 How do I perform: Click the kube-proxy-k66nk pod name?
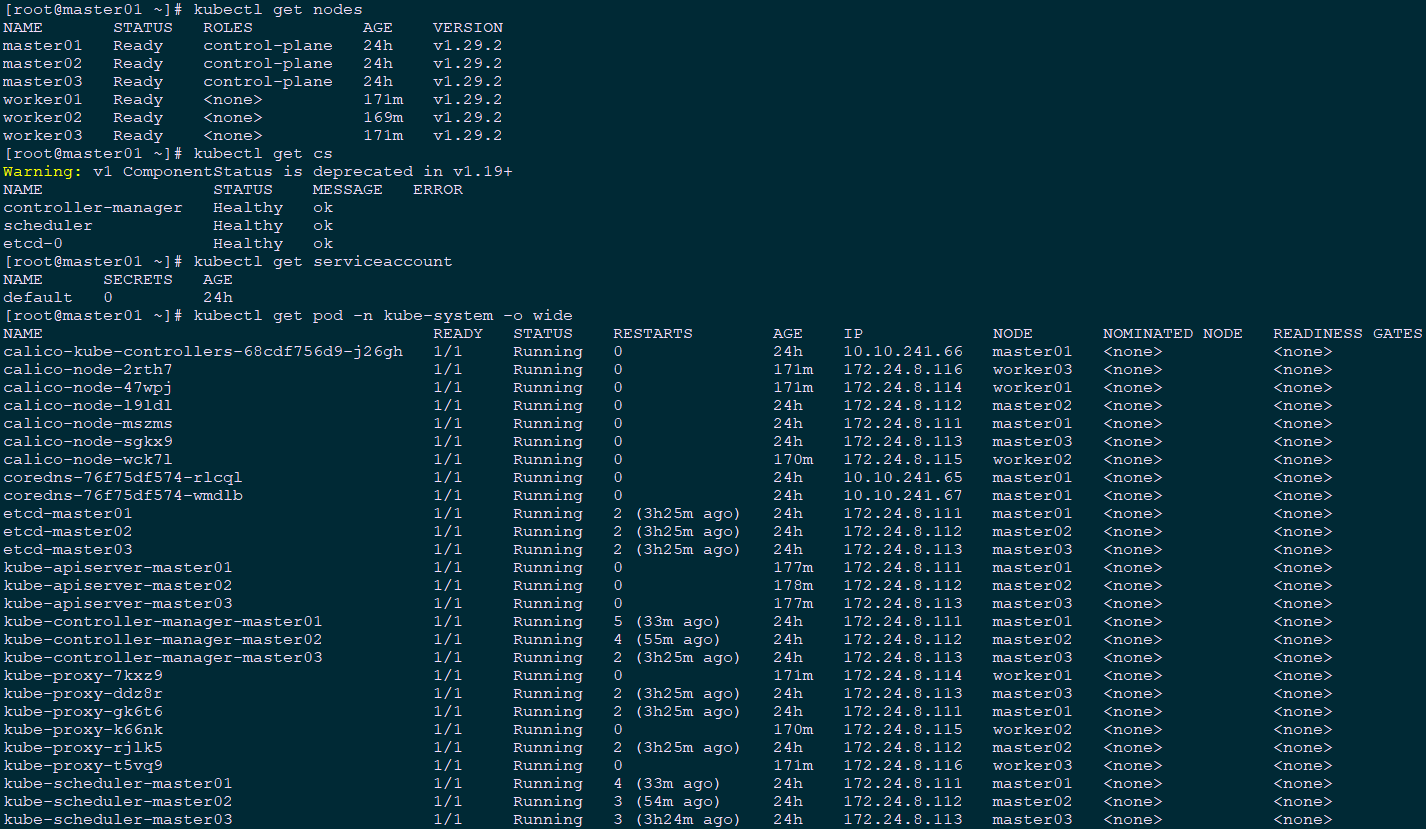tap(82, 729)
